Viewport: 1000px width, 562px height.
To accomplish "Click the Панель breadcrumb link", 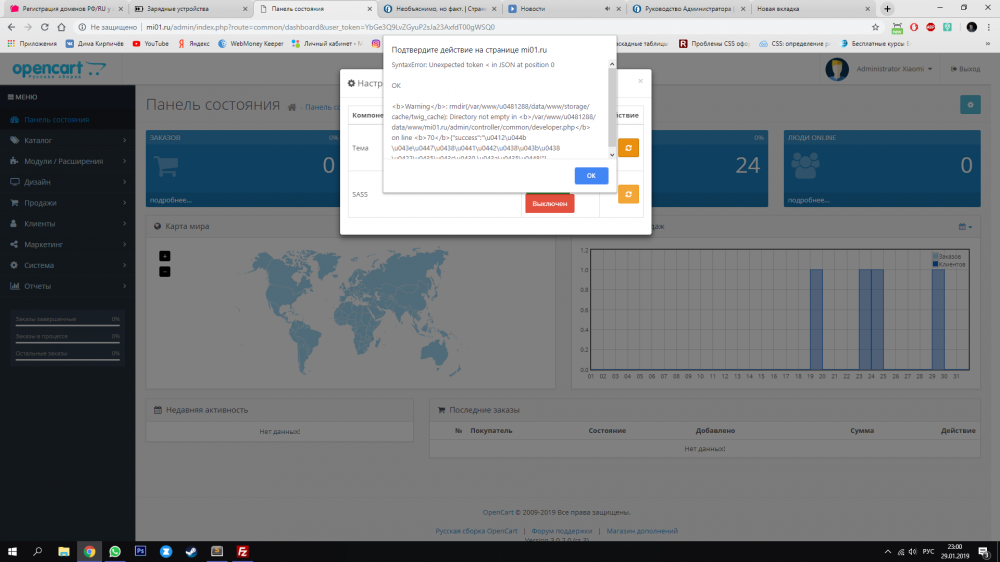I will click(x=322, y=107).
